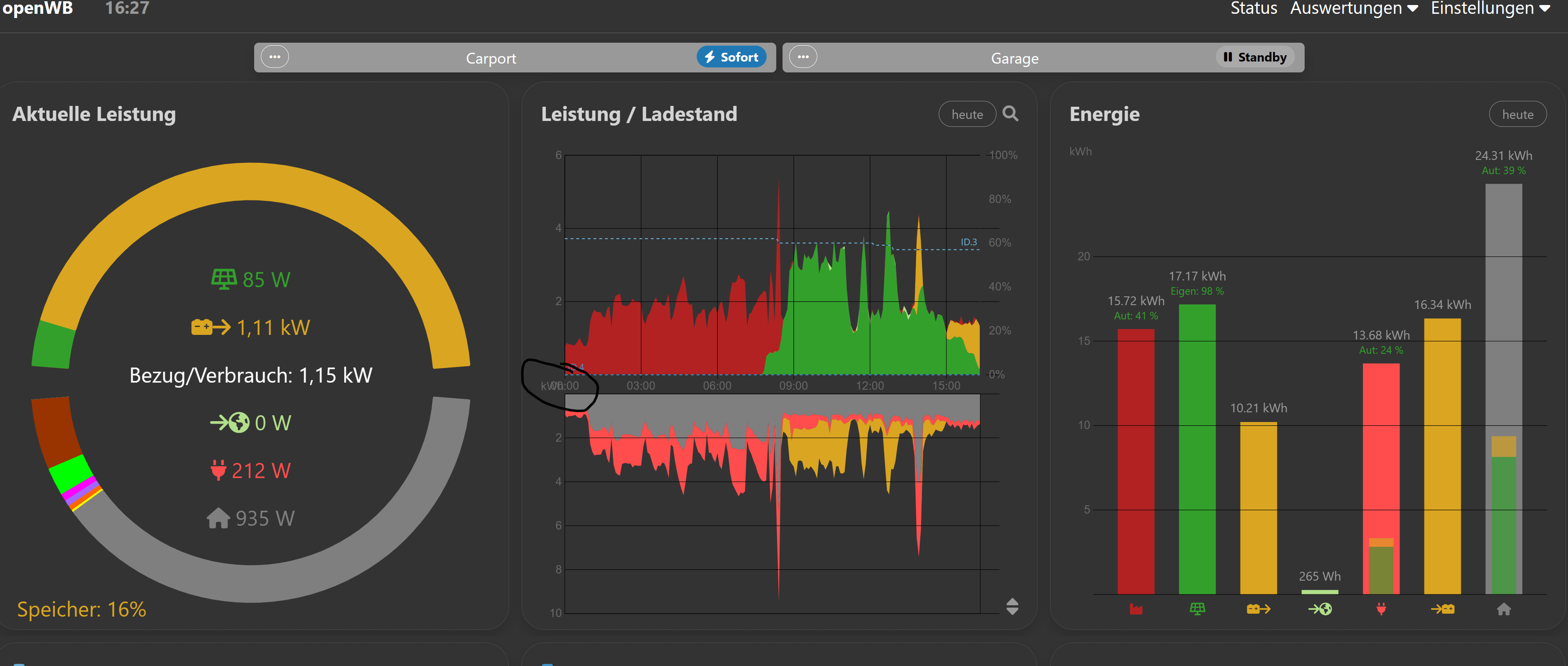
Task: Click the house consumption icon under Energie
Action: pos(1504,609)
